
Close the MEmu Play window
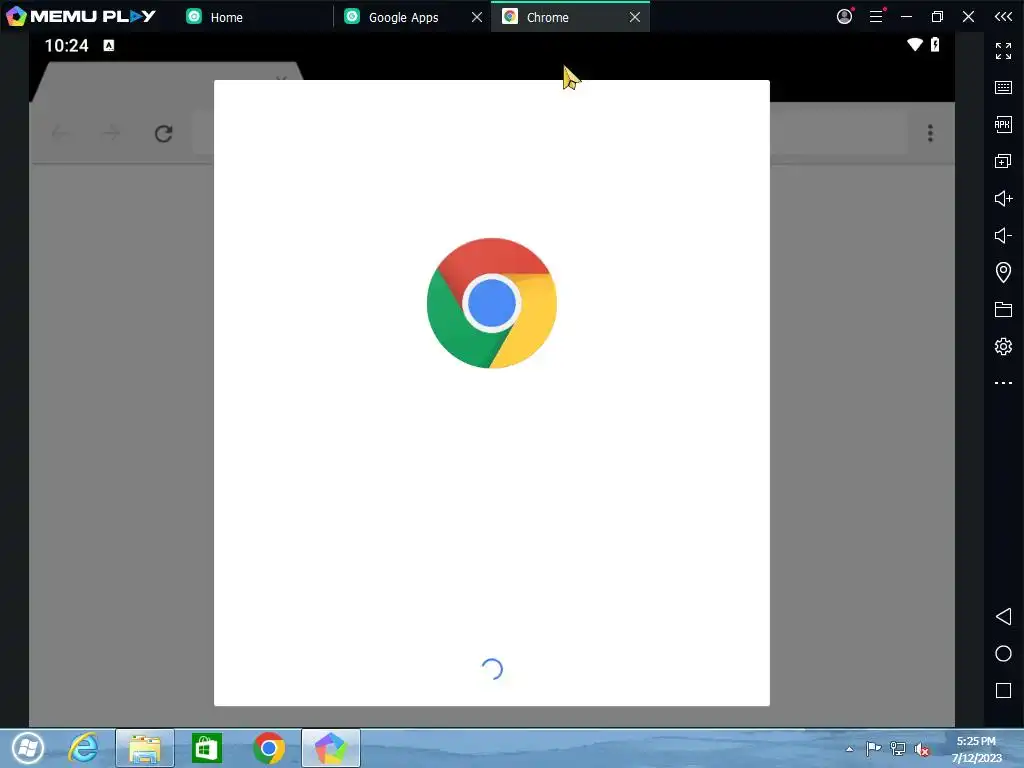coord(968,16)
